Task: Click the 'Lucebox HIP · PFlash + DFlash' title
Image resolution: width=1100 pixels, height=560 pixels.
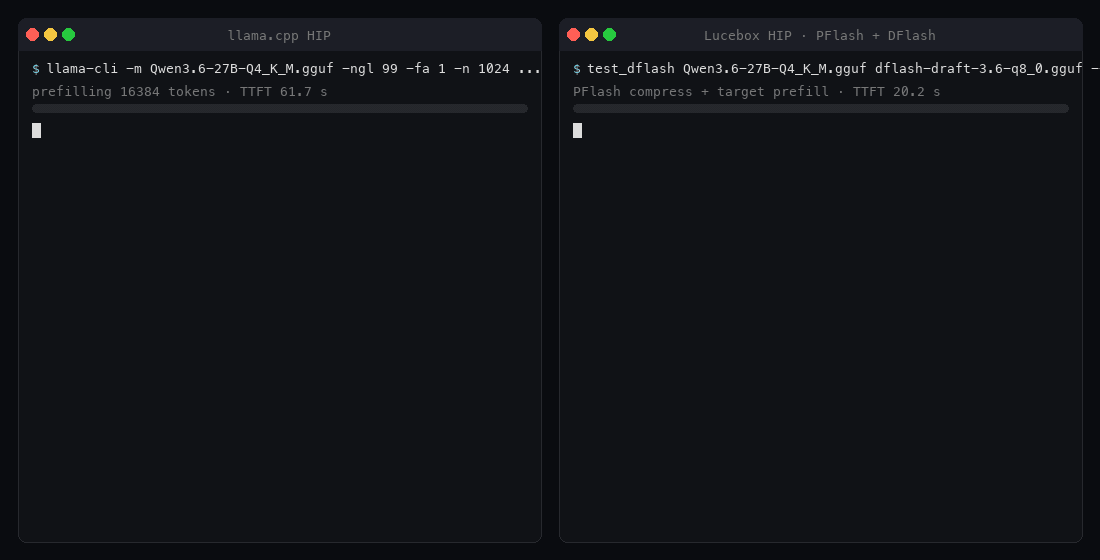Action: pos(819,35)
